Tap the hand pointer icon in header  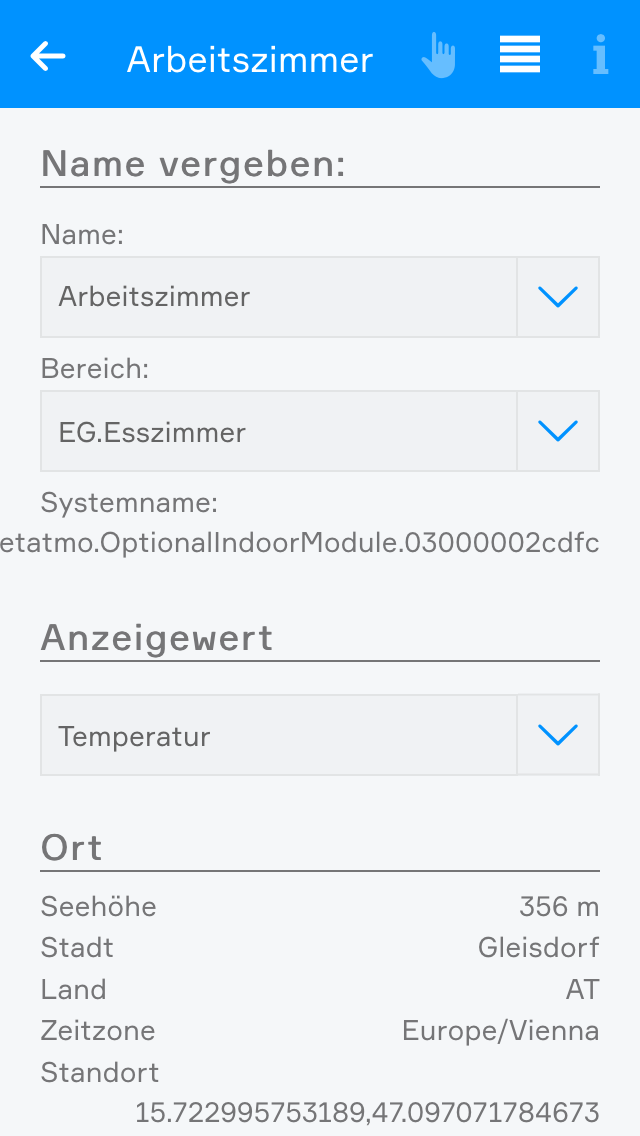coord(438,56)
